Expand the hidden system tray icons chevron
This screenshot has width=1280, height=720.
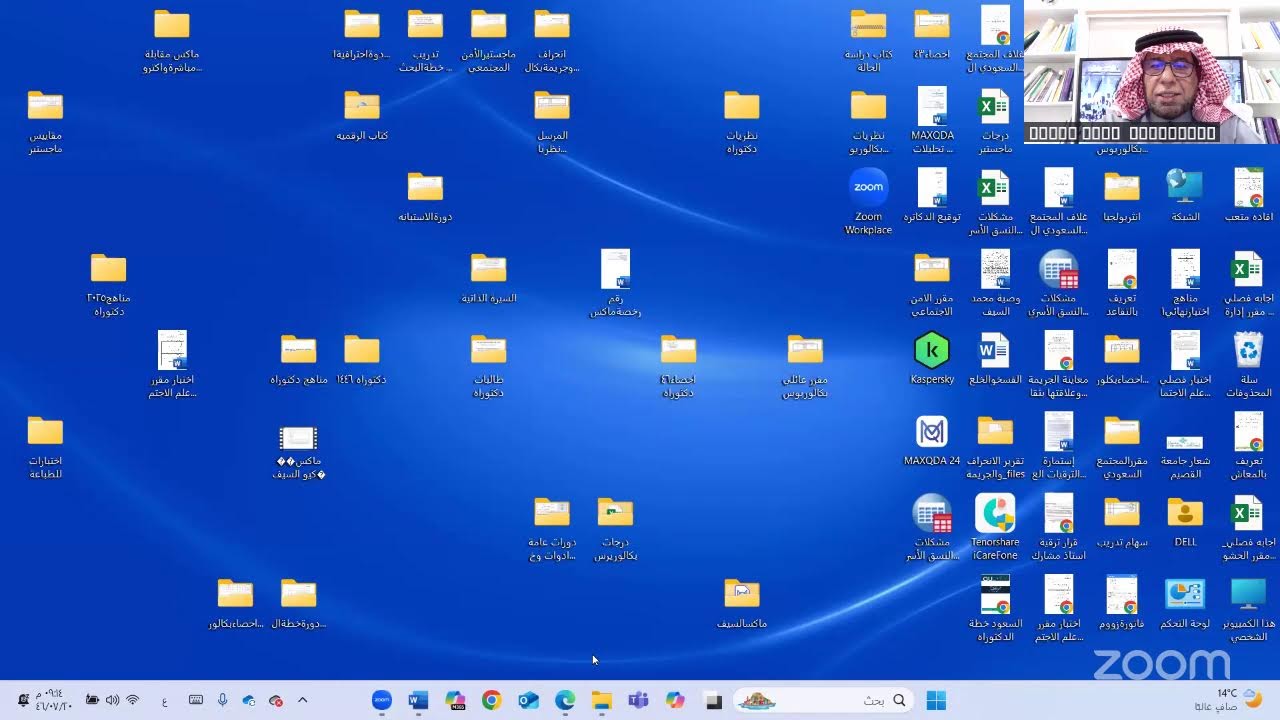tap(303, 700)
